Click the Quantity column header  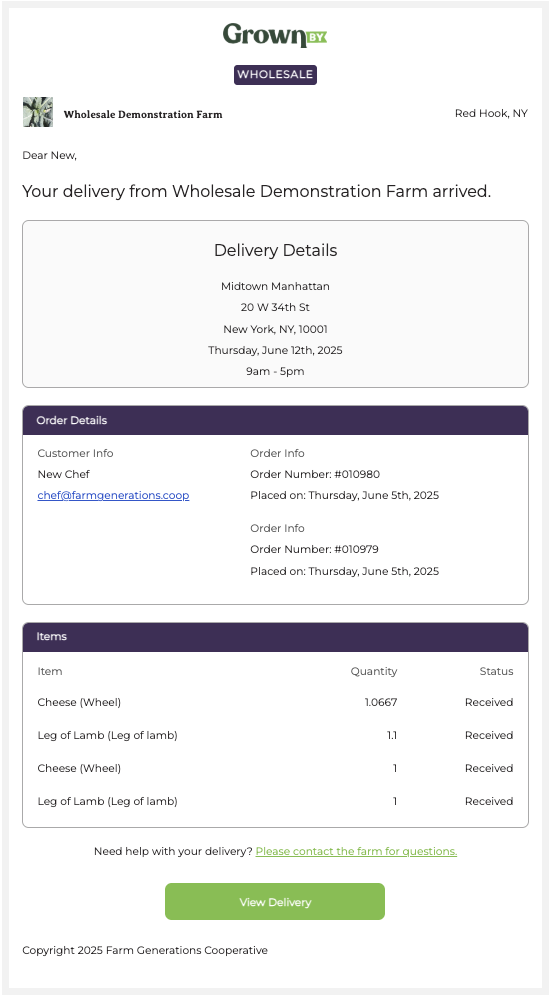[x=374, y=671]
